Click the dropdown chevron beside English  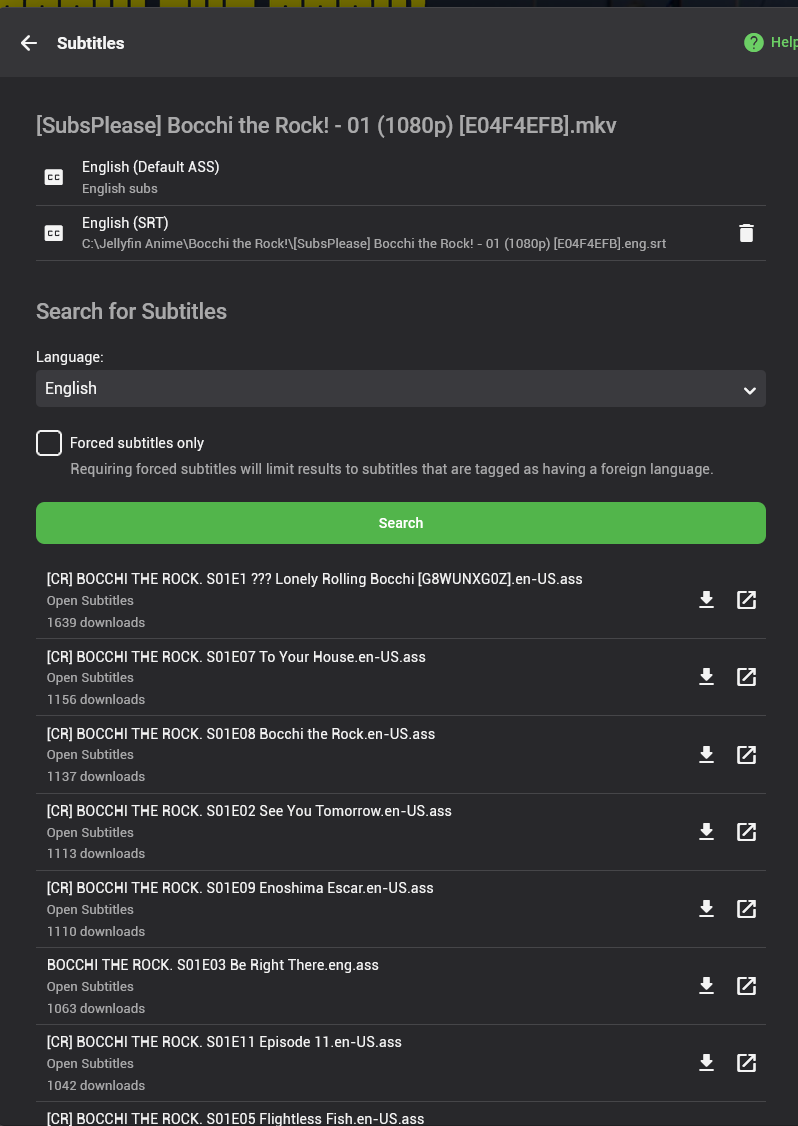(749, 390)
